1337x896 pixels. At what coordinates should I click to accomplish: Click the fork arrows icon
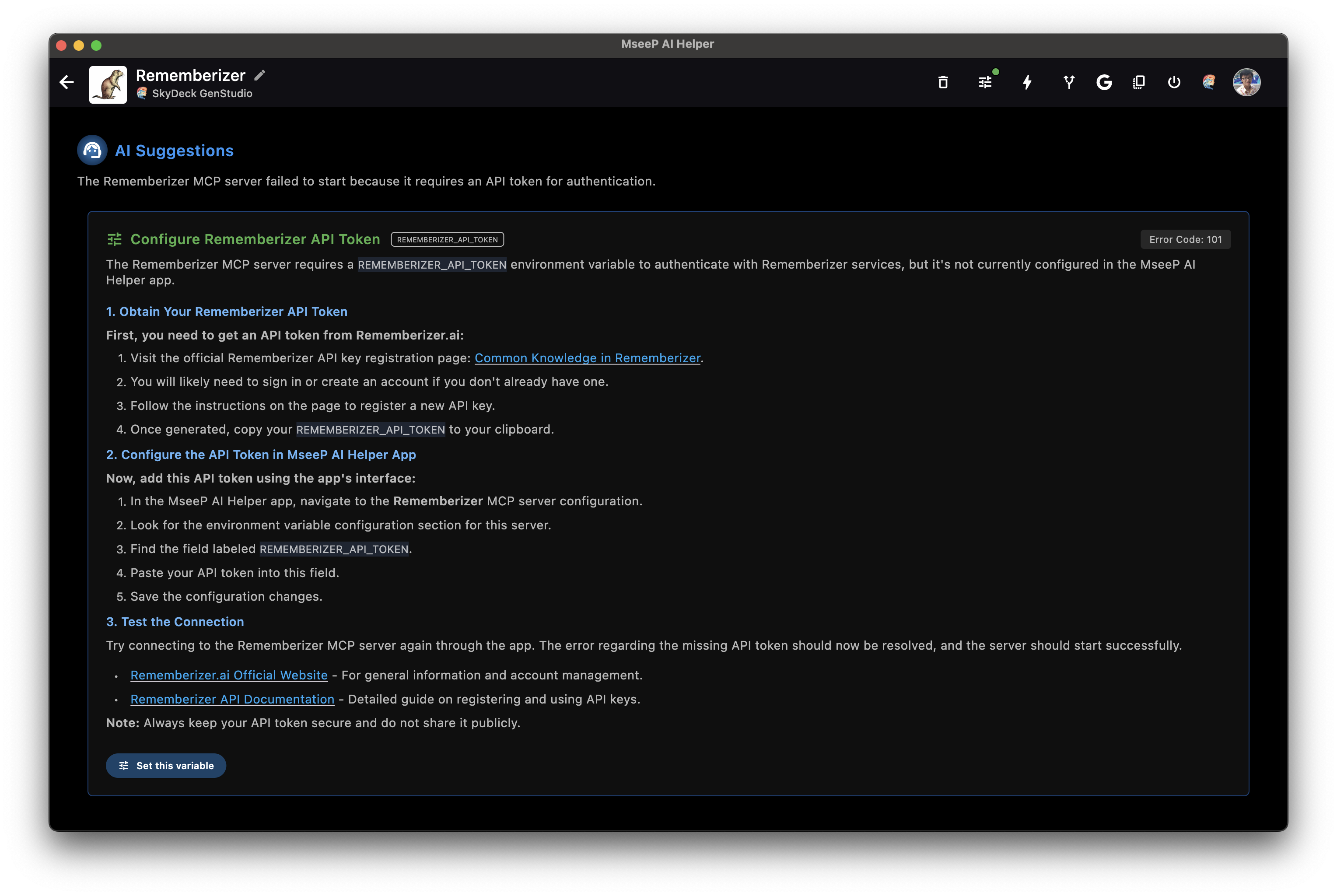coord(1068,82)
